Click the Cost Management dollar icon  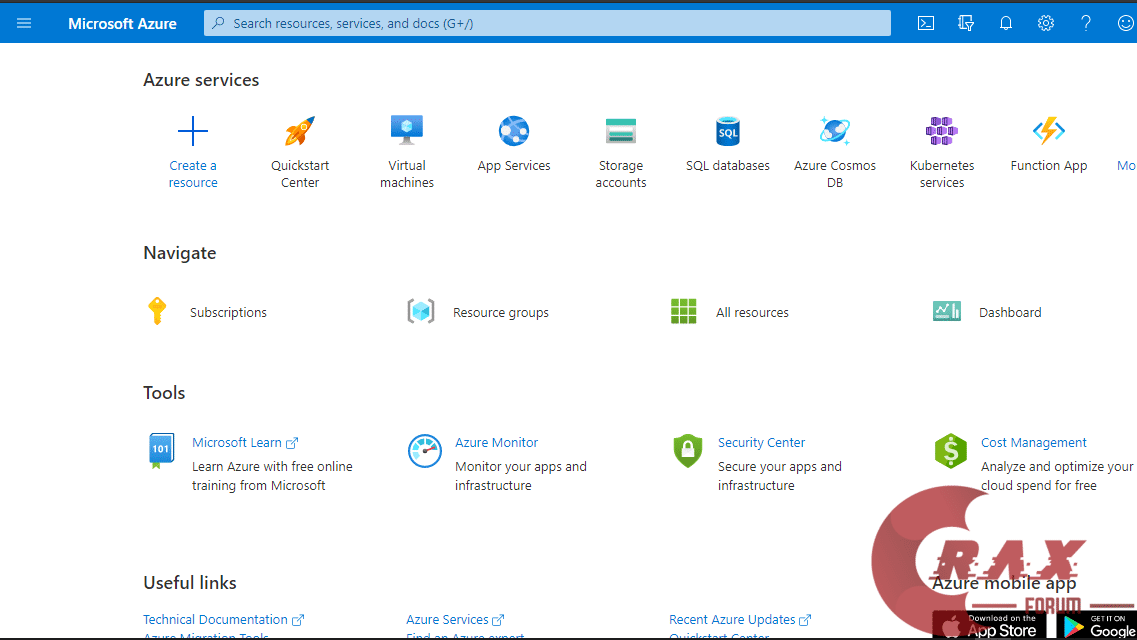[951, 451]
